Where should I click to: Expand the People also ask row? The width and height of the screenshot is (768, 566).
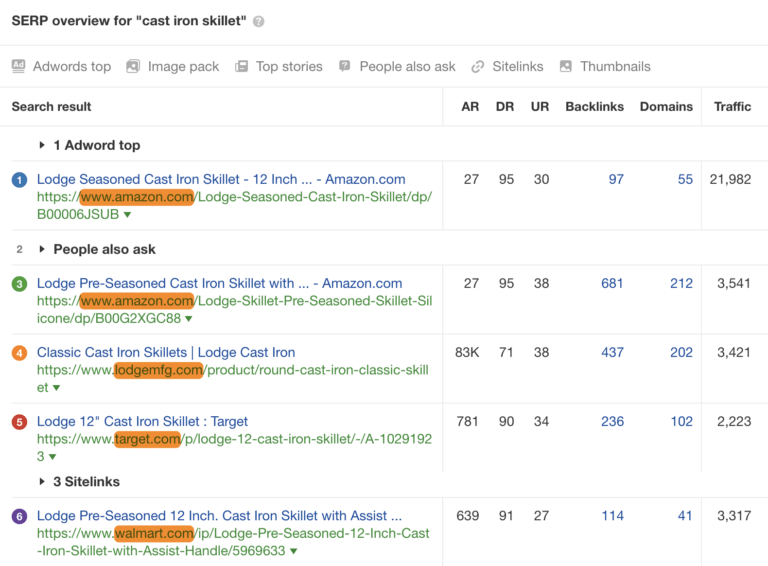(42, 249)
